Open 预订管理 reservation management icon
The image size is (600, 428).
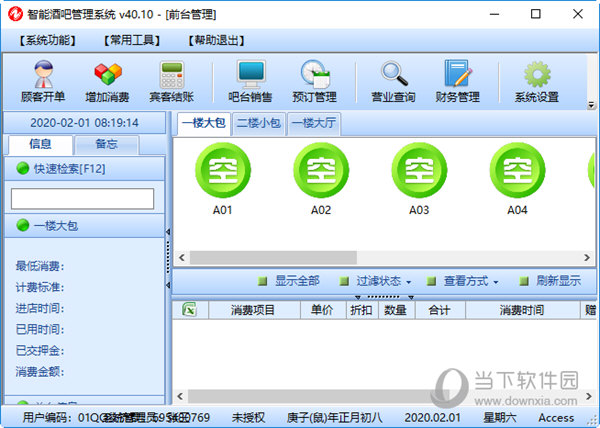(315, 81)
